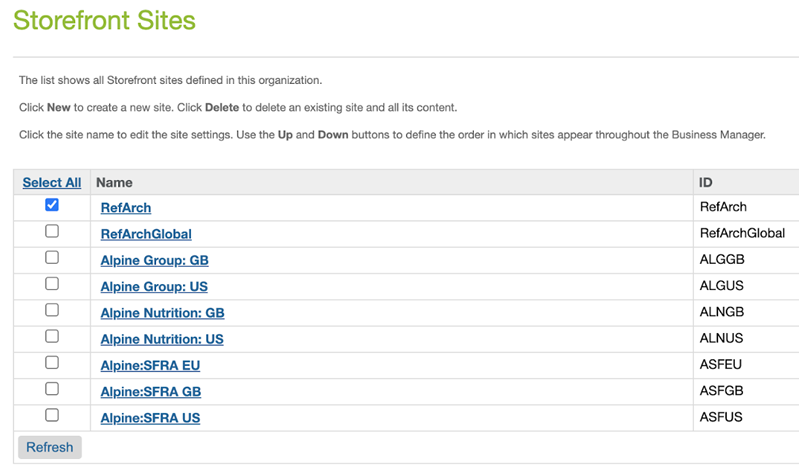Viewport: 799px width, 473px height.
Task: Uncheck the RefArch site checkbox
Action: pyautogui.click(x=51, y=205)
